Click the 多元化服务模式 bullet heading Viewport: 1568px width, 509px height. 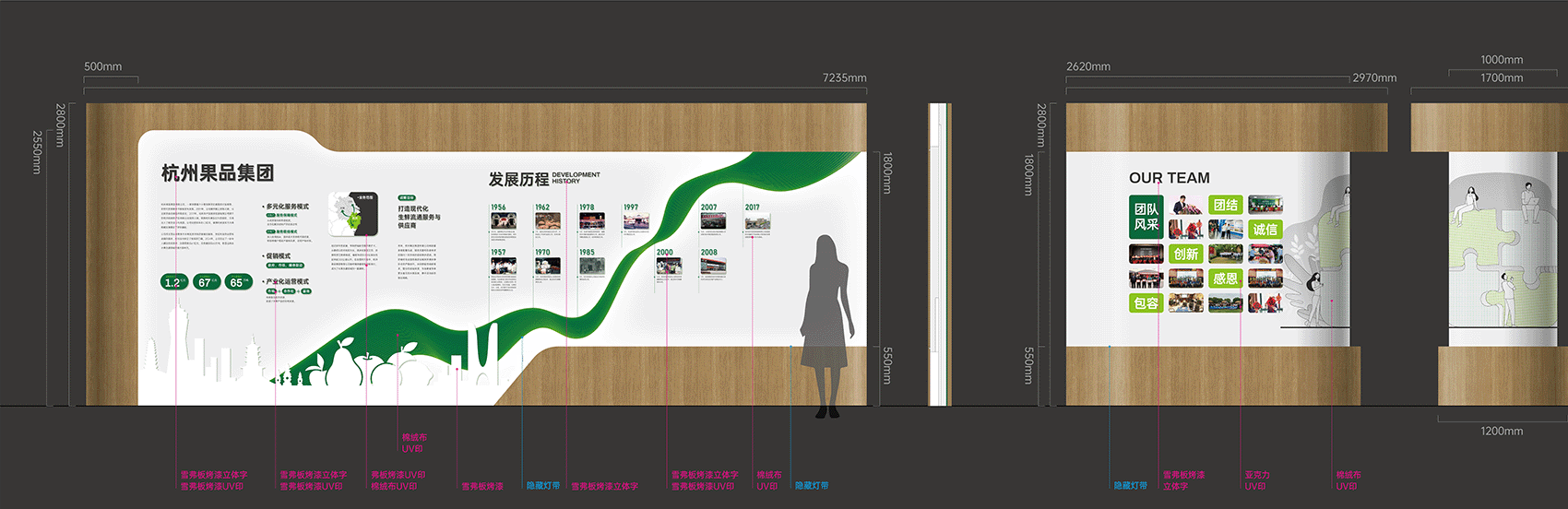288,207
